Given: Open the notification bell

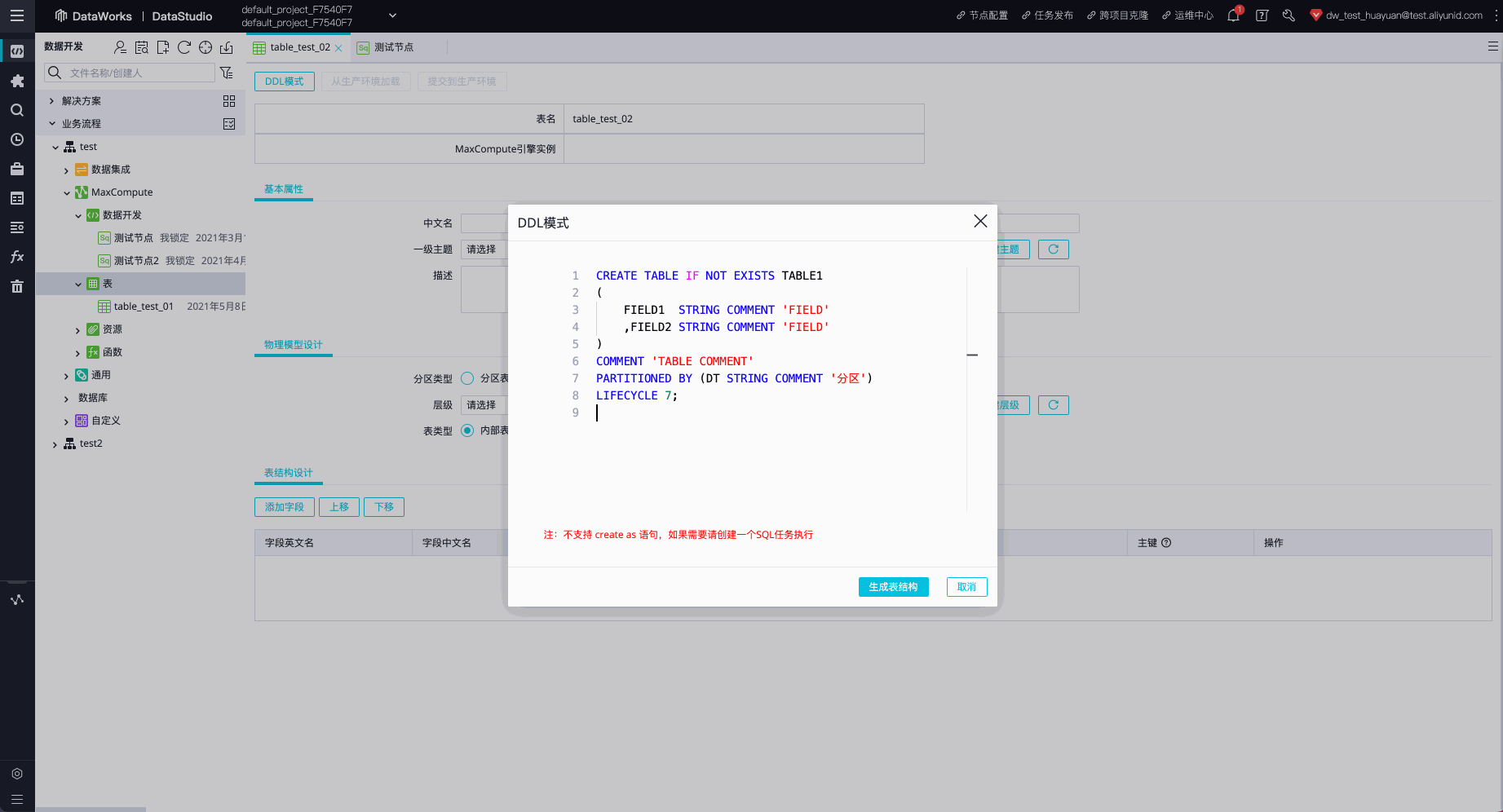Looking at the screenshot, I should [x=1234, y=15].
